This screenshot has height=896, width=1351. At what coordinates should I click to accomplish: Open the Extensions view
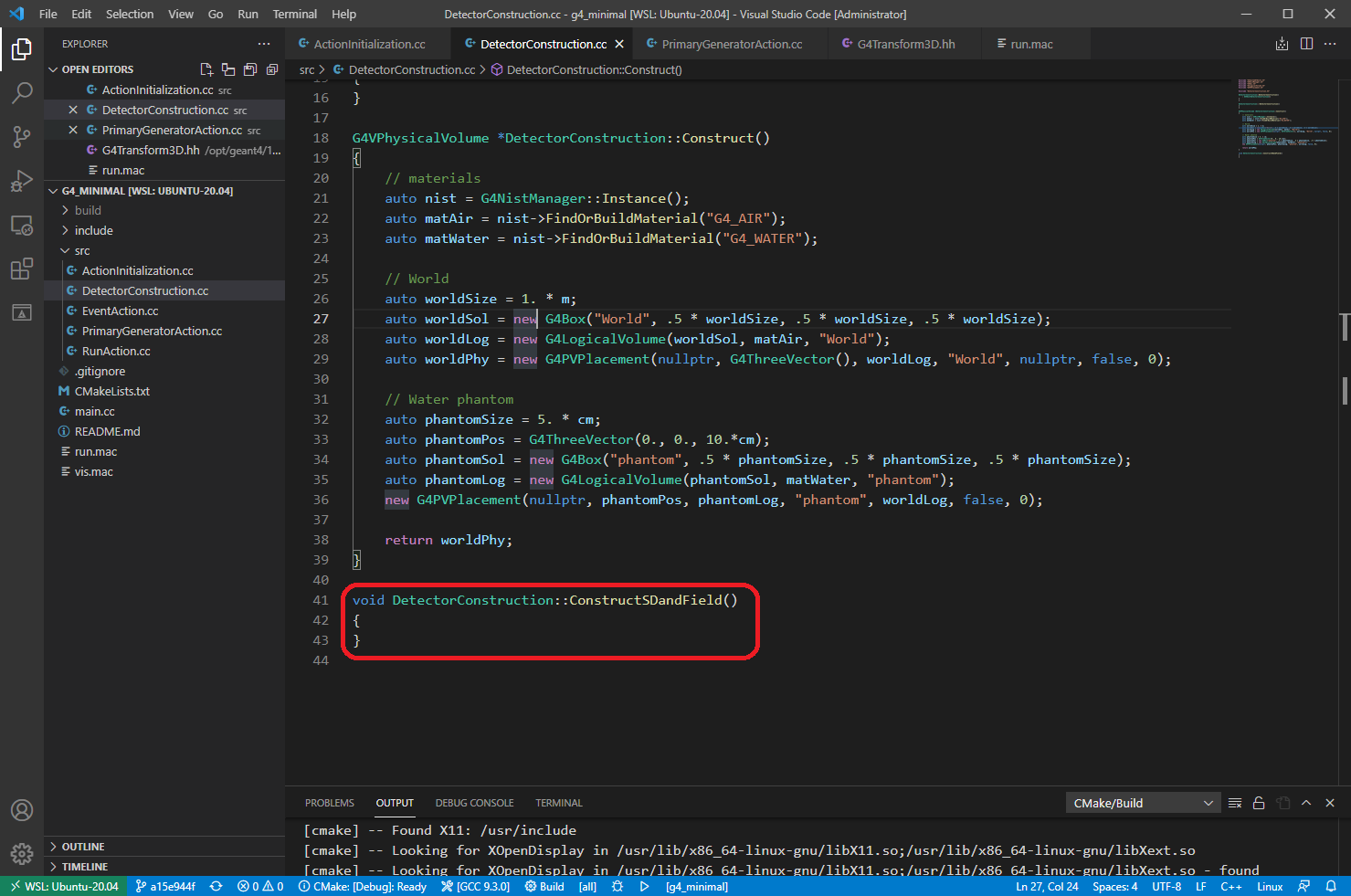(22, 269)
